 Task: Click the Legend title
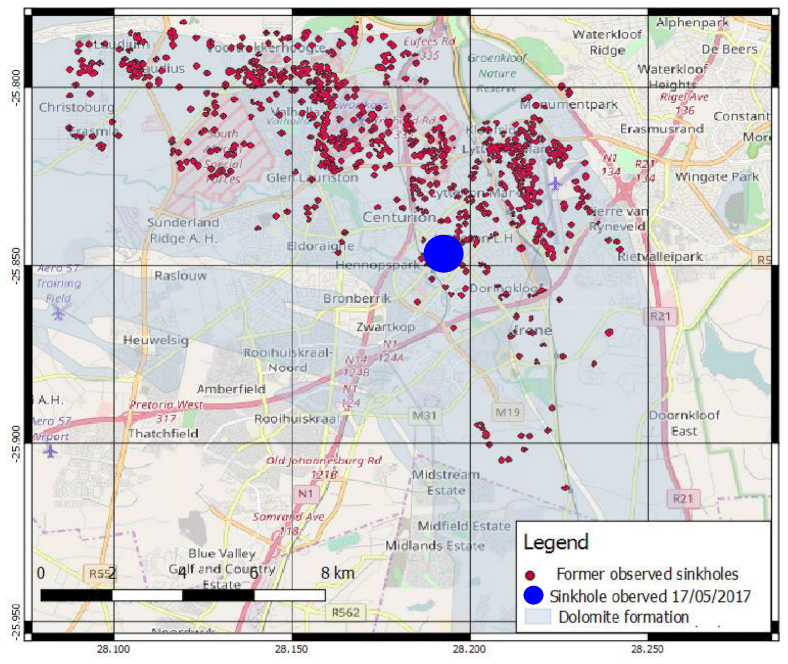coord(561,543)
